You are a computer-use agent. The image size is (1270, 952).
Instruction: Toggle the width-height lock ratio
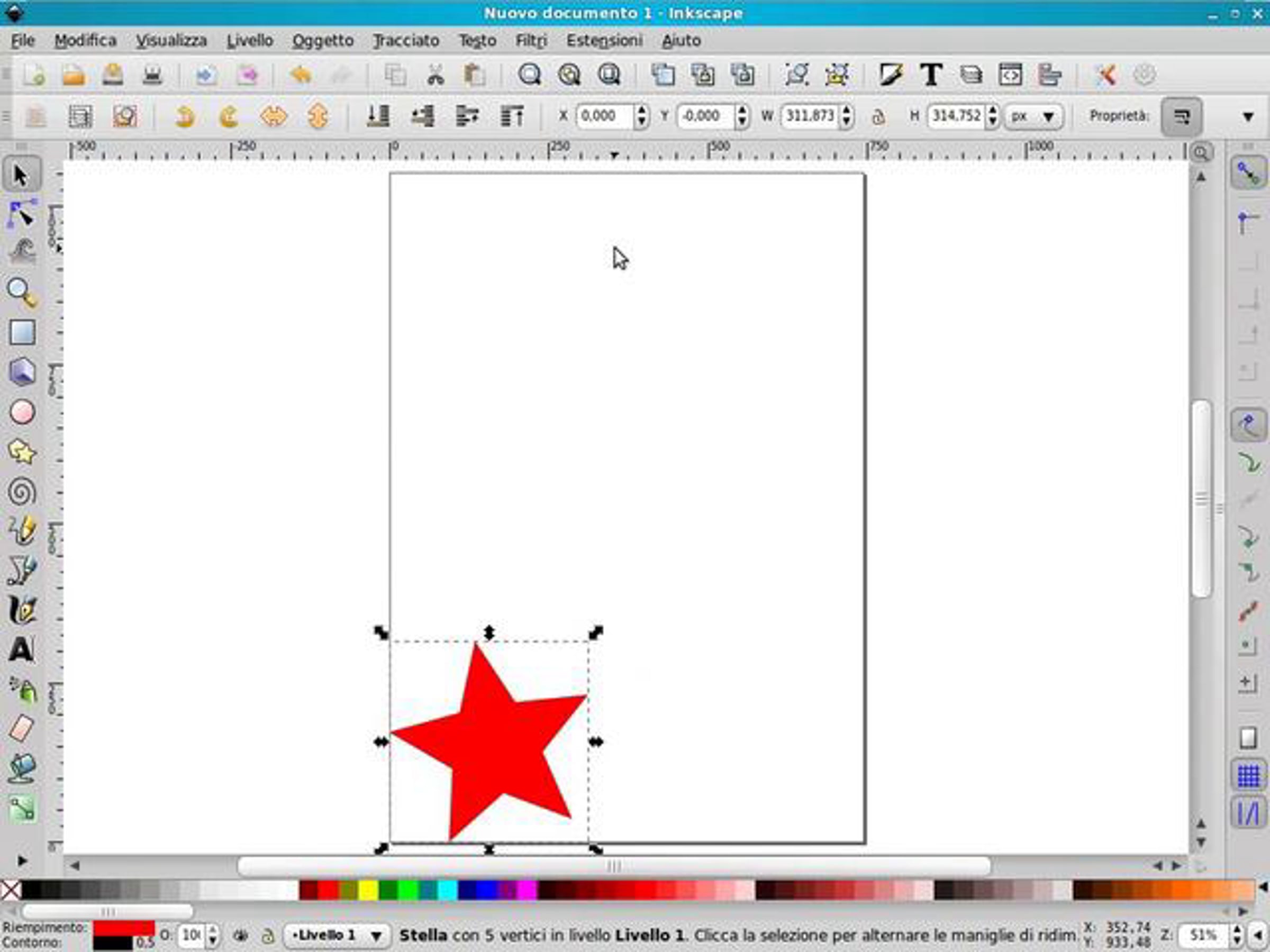(878, 117)
